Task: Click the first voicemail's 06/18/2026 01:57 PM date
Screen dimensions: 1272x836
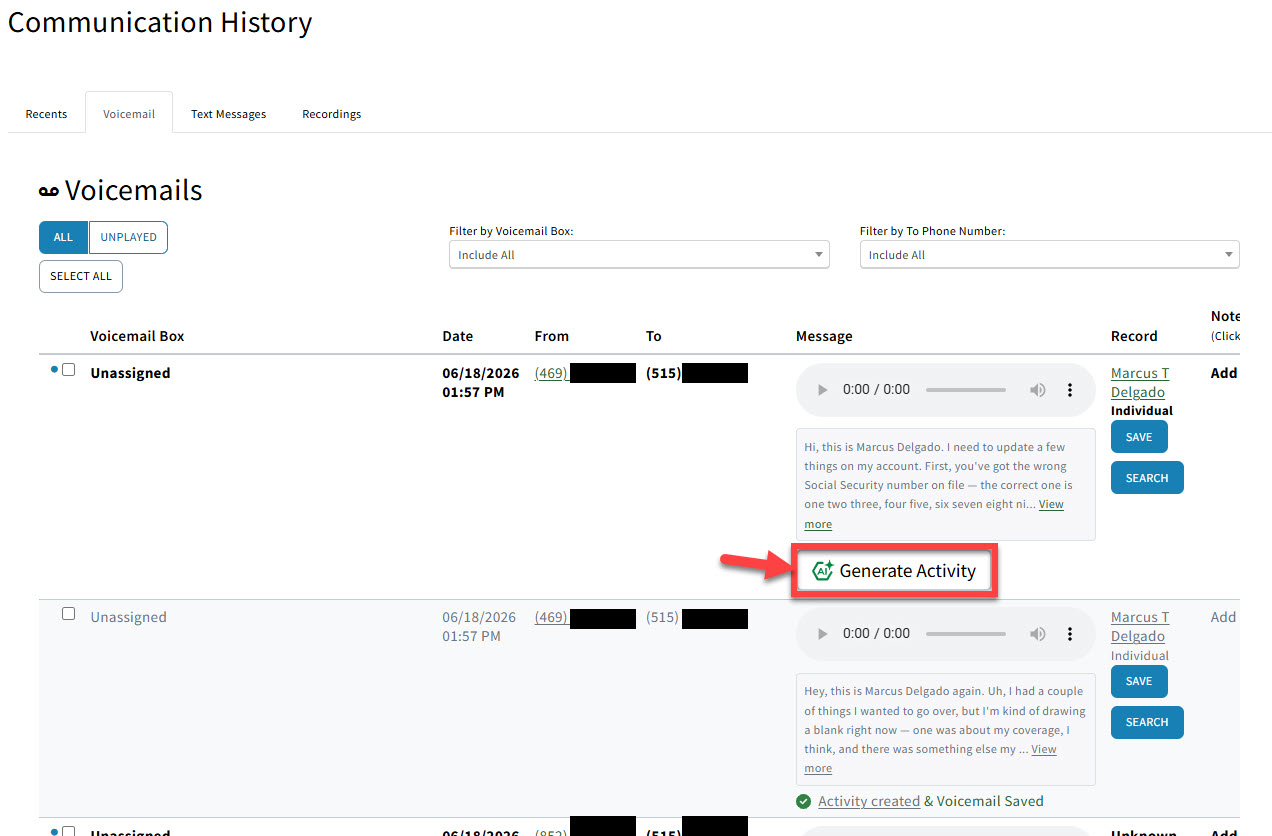Action: point(481,383)
